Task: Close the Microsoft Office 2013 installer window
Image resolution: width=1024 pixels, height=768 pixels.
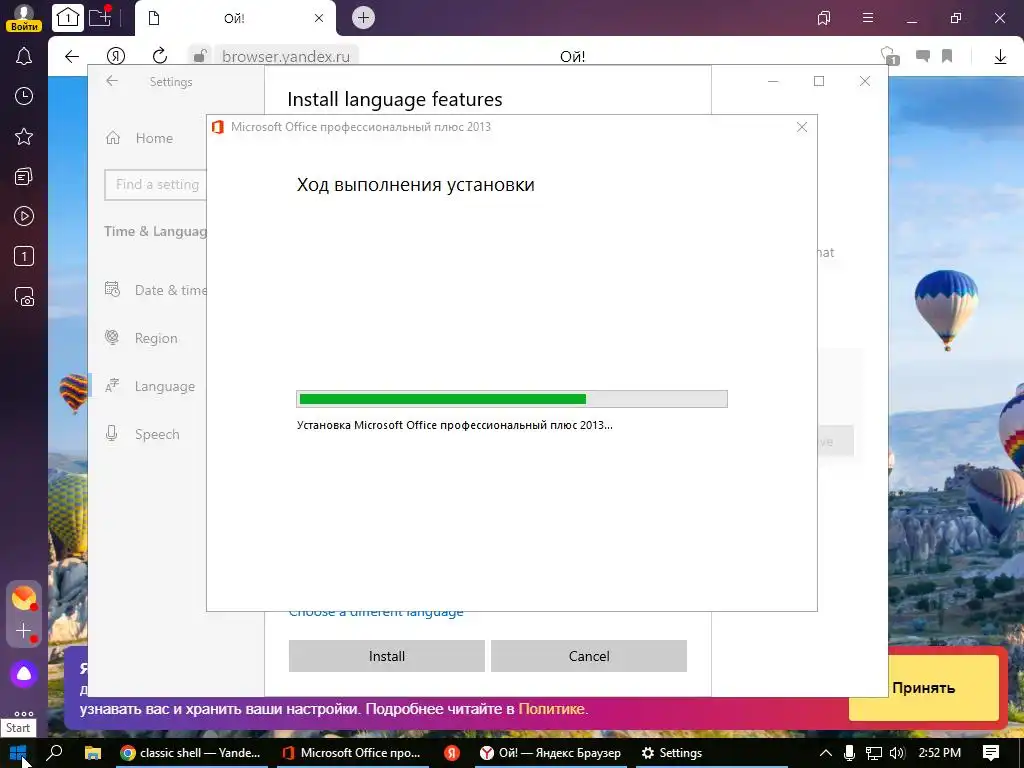Action: click(x=802, y=127)
